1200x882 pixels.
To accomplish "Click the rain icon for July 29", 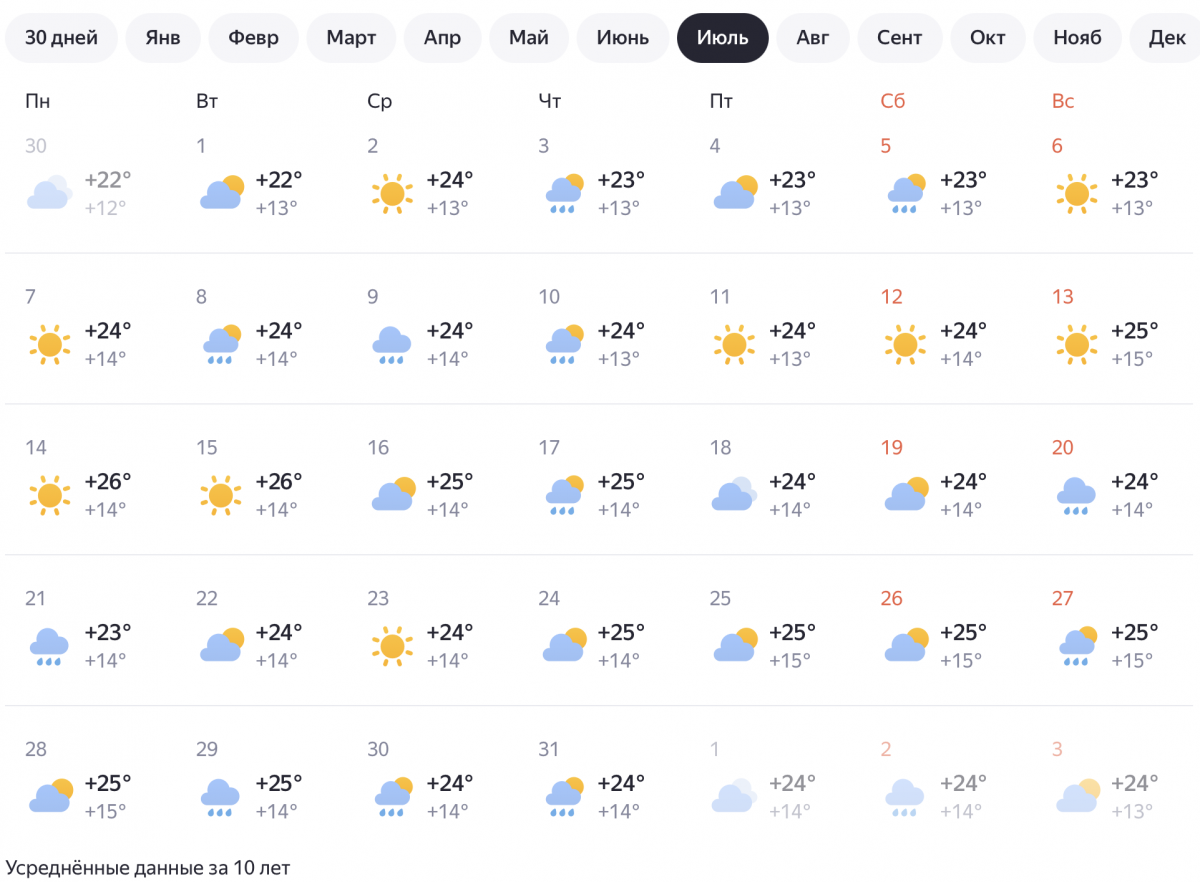I will 220,797.
